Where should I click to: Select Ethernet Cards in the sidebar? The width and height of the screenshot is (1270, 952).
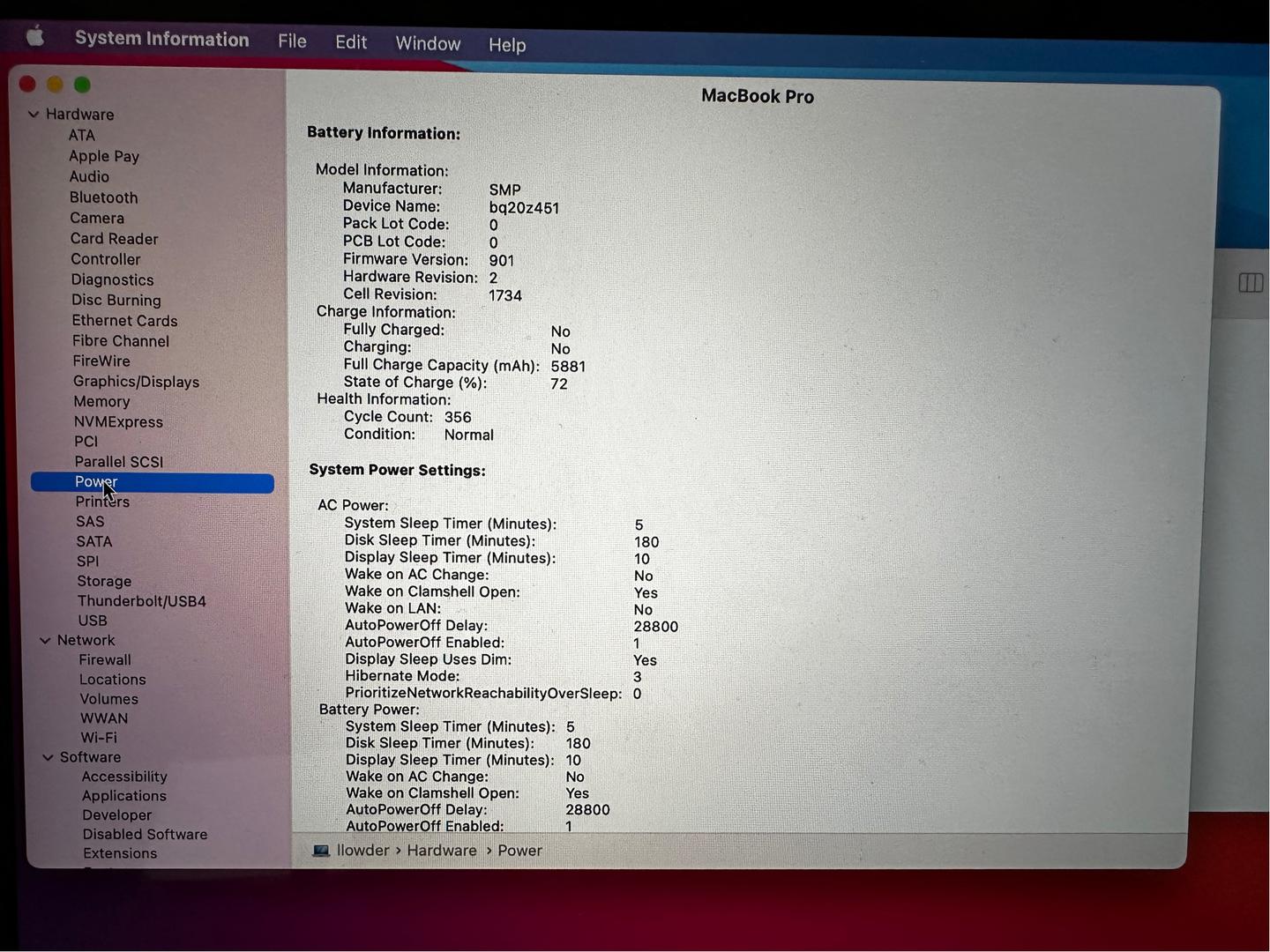(124, 321)
